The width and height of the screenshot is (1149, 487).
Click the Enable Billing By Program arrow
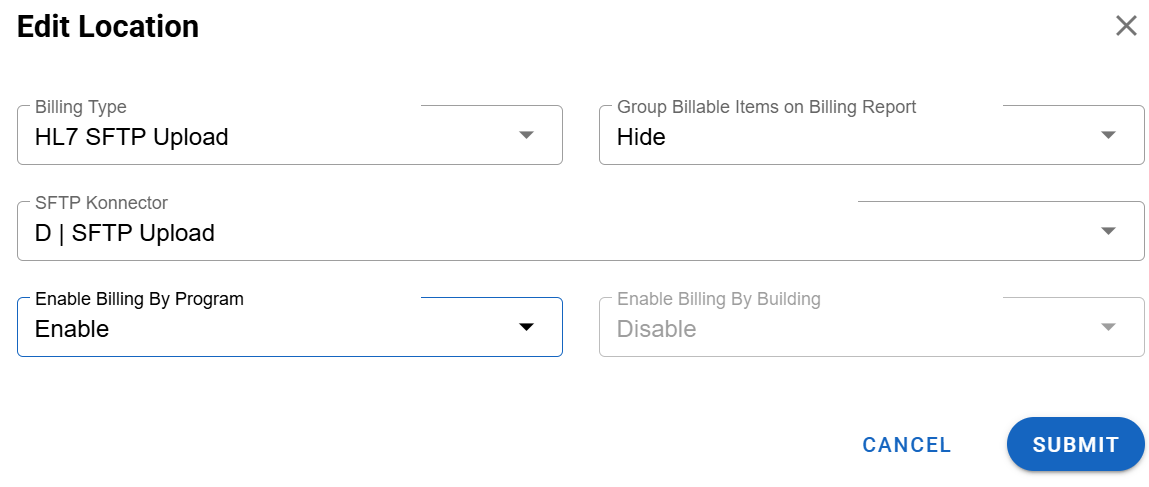(x=527, y=328)
